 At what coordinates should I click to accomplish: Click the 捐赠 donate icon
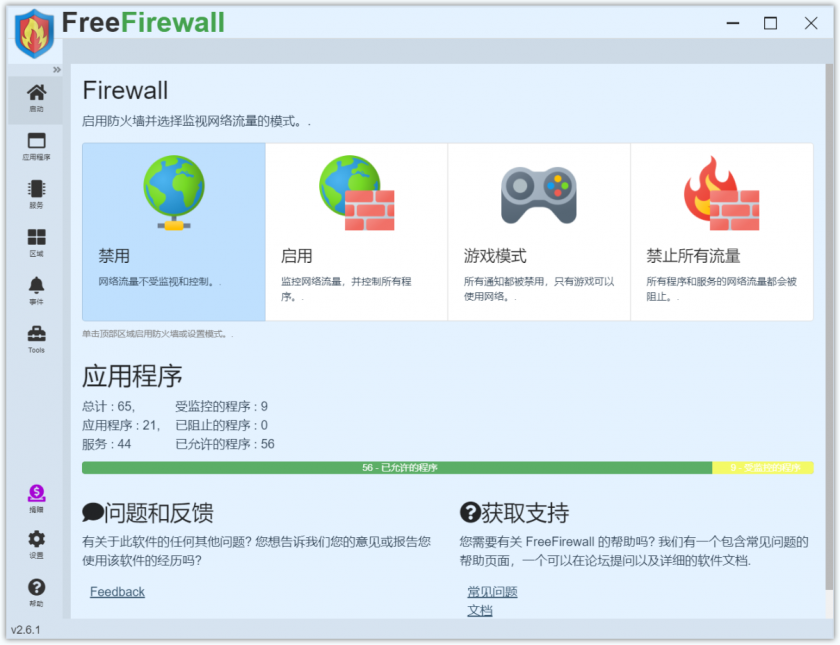(36, 494)
